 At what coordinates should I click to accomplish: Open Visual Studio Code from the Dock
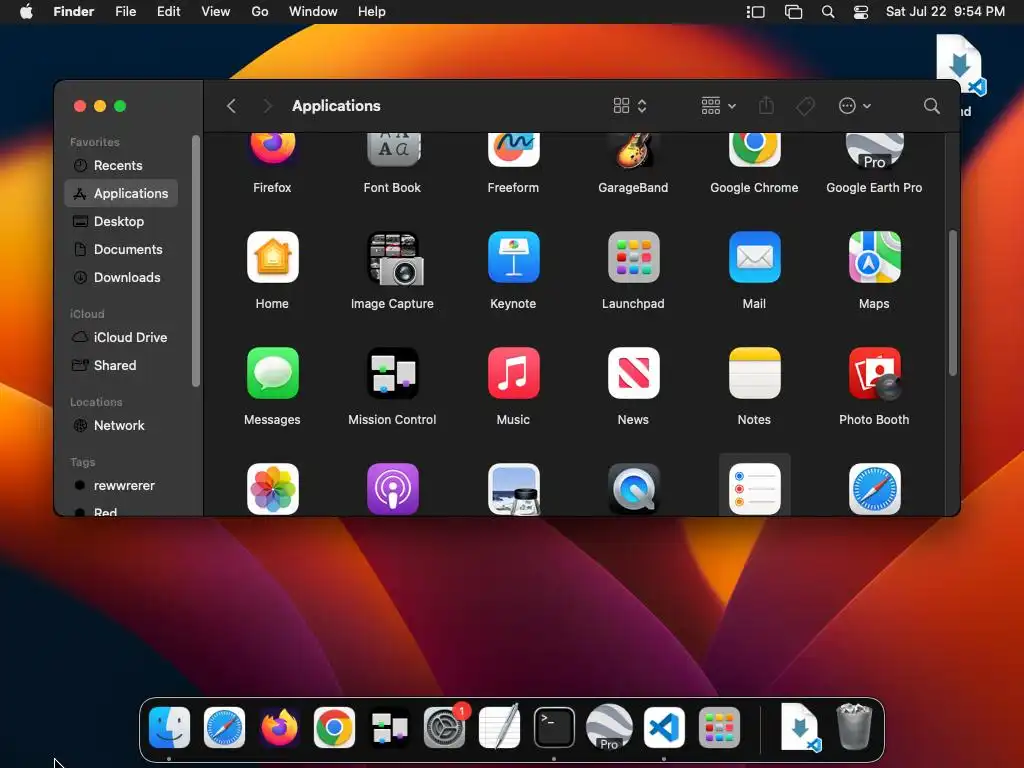coord(664,728)
